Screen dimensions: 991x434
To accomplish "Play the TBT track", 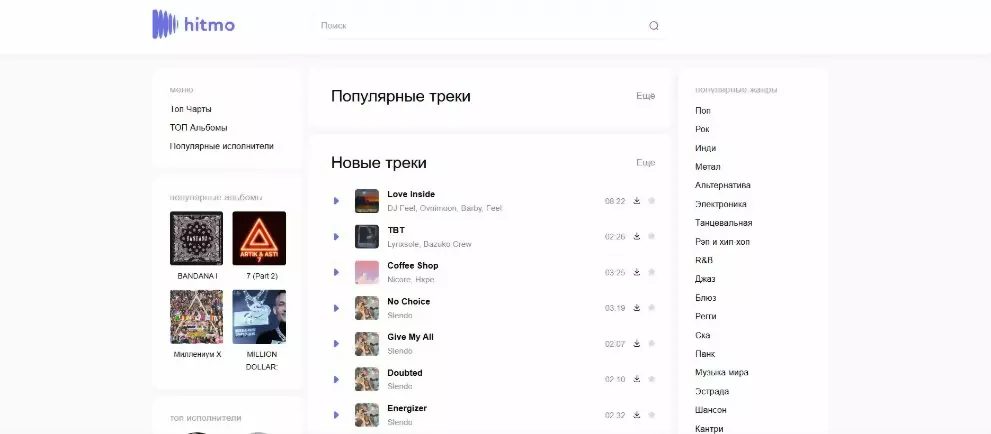I will point(336,236).
